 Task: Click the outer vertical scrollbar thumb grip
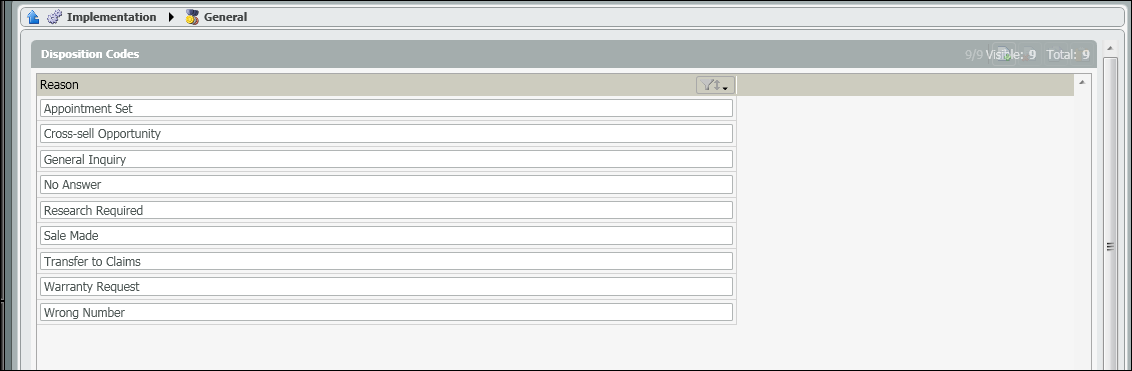tap(1111, 247)
